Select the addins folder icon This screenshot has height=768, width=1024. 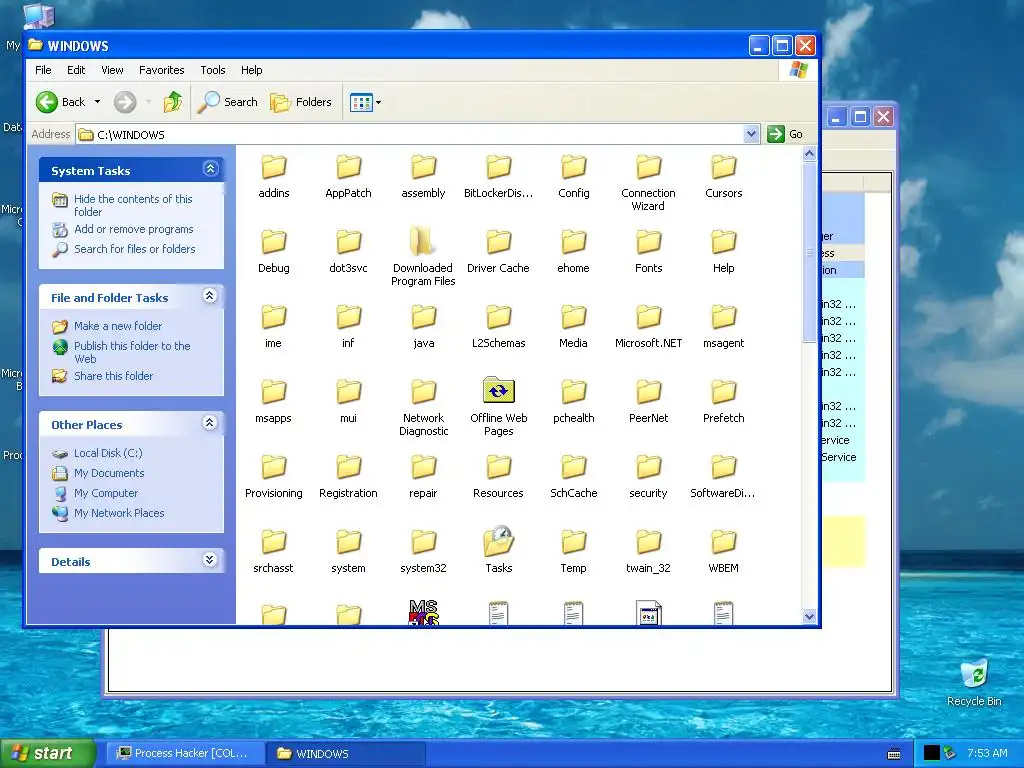[x=274, y=167]
